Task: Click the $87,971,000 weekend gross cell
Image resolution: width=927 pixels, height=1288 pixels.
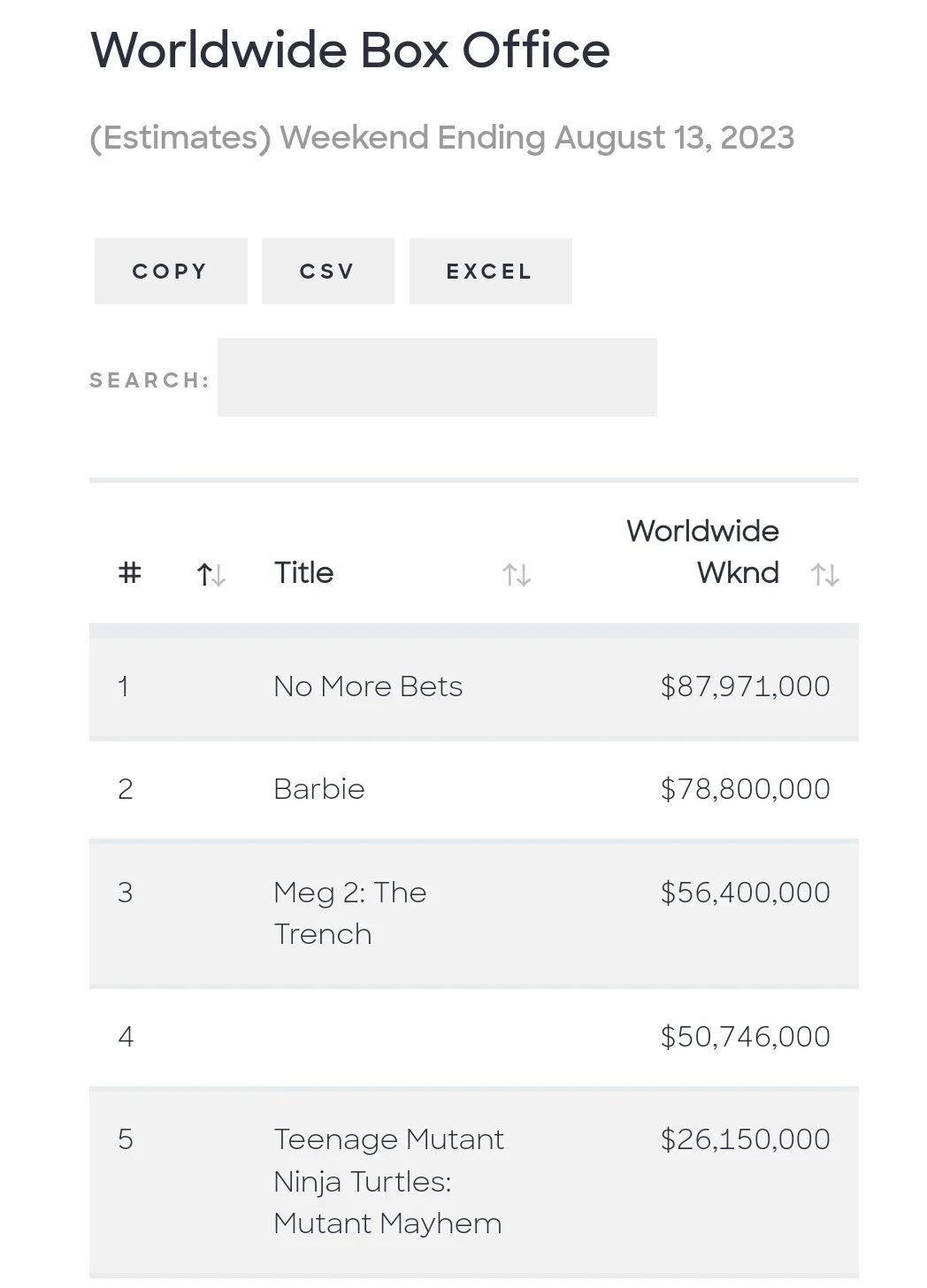Action: 745,686
